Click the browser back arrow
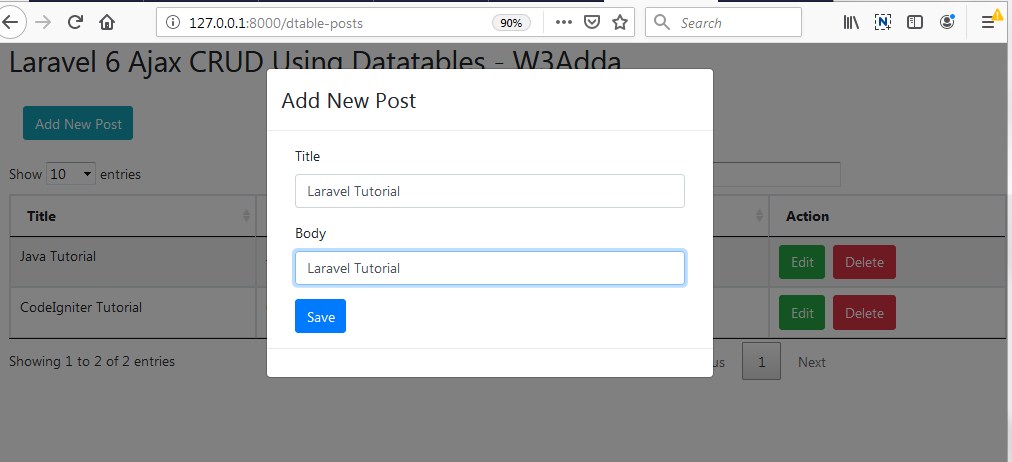This screenshot has height=462, width=1012. (11, 23)
